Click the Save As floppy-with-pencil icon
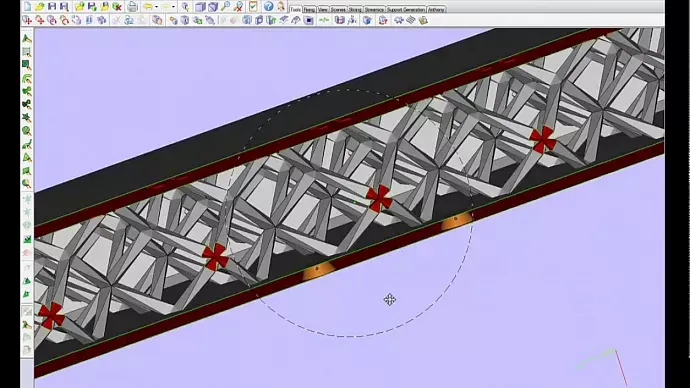690x388 pixels. coord(64,6)
